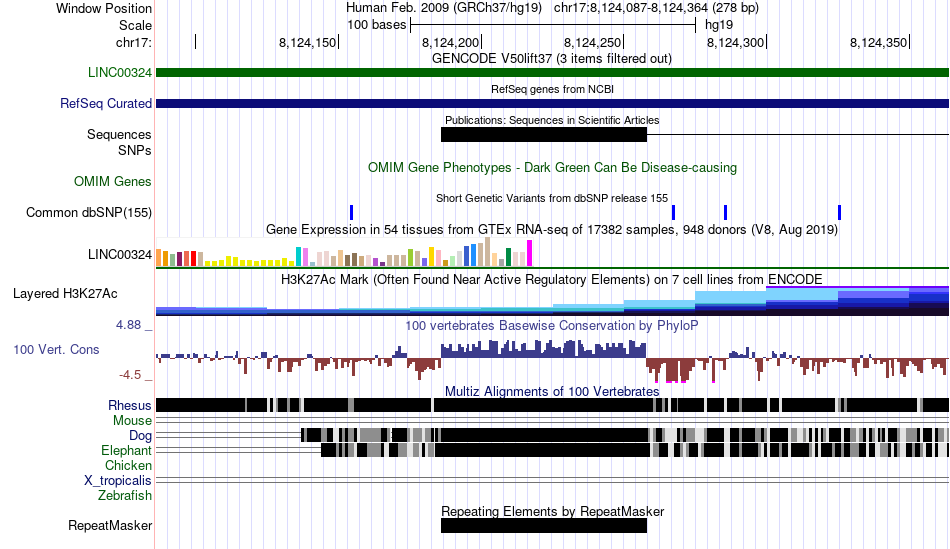Click Publications: Sequences in Scientific Articles title
Viewport: 950px width, 549px height.
click(552, 120)
